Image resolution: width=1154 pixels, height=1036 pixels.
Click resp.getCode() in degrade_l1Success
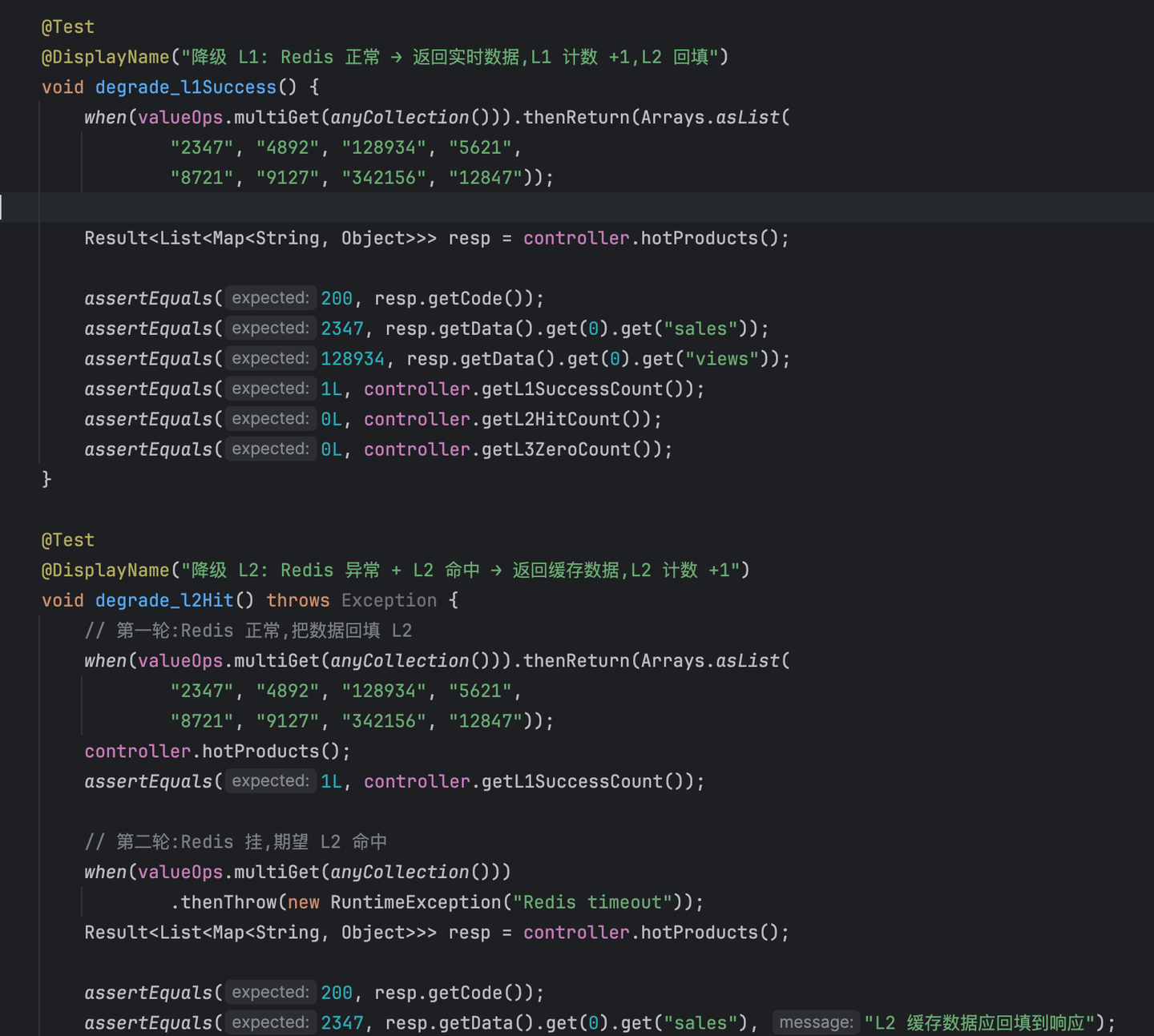pos(449,299)
